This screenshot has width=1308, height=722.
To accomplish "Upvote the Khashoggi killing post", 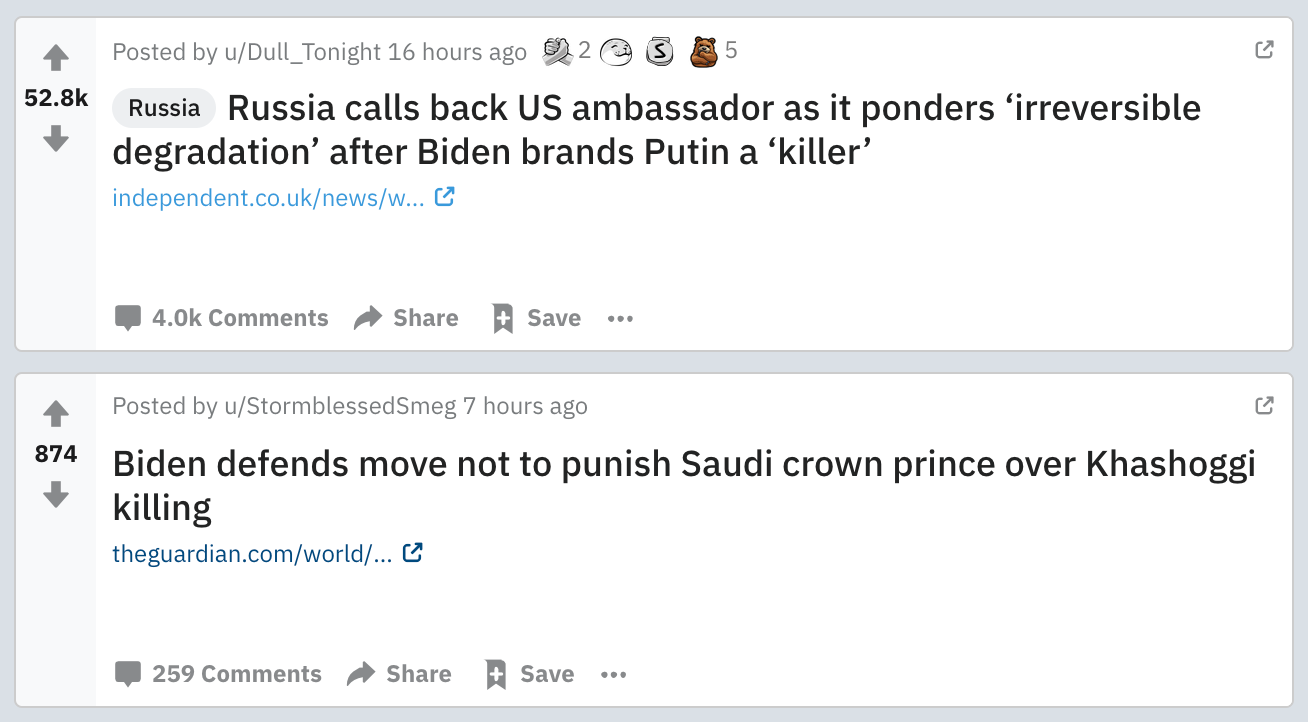I will pos(56,413).
